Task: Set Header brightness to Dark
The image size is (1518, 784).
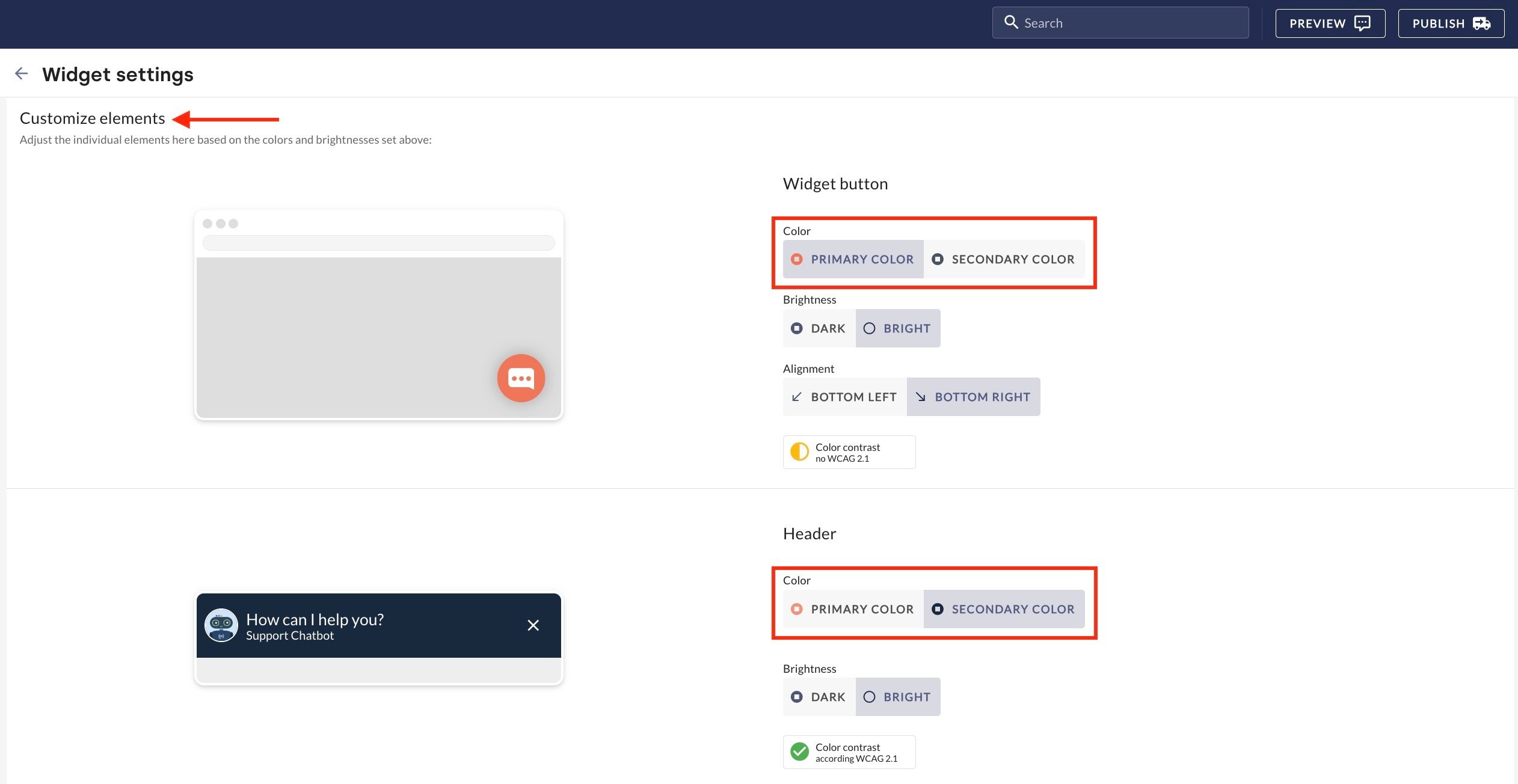Action: [819, 697]
